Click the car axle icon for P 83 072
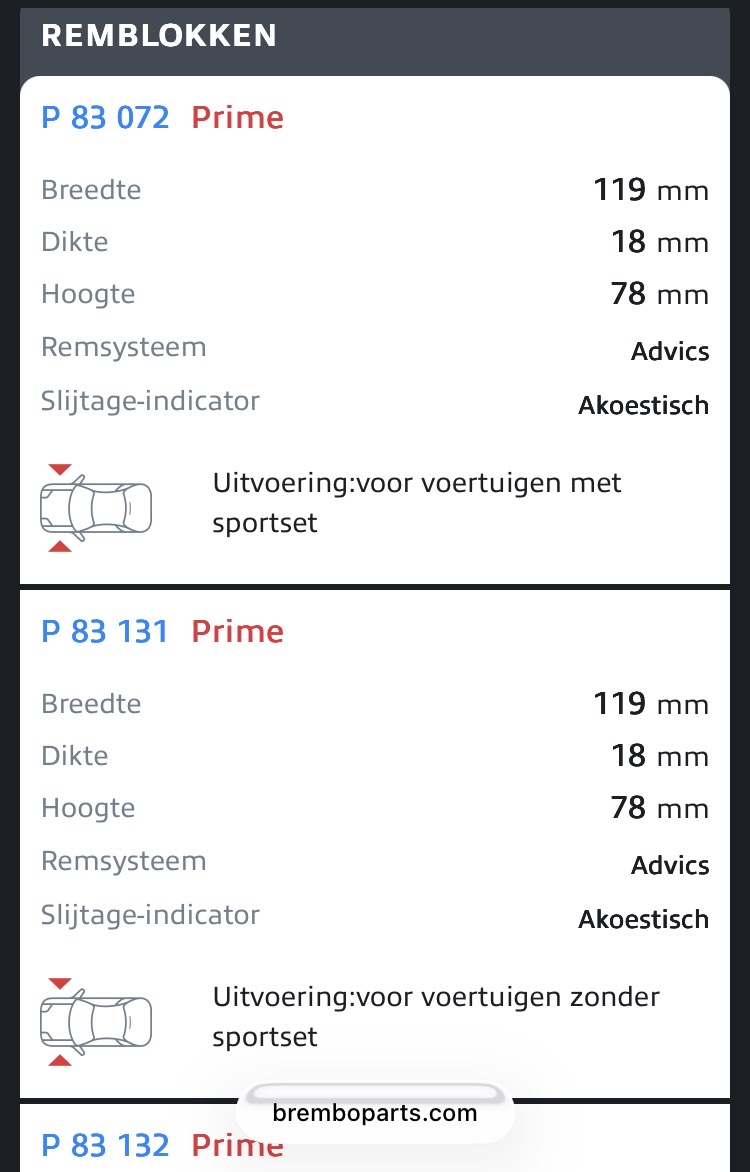Image resolution: width=750 pixels, height=1172 pixels. click(96, 508)
